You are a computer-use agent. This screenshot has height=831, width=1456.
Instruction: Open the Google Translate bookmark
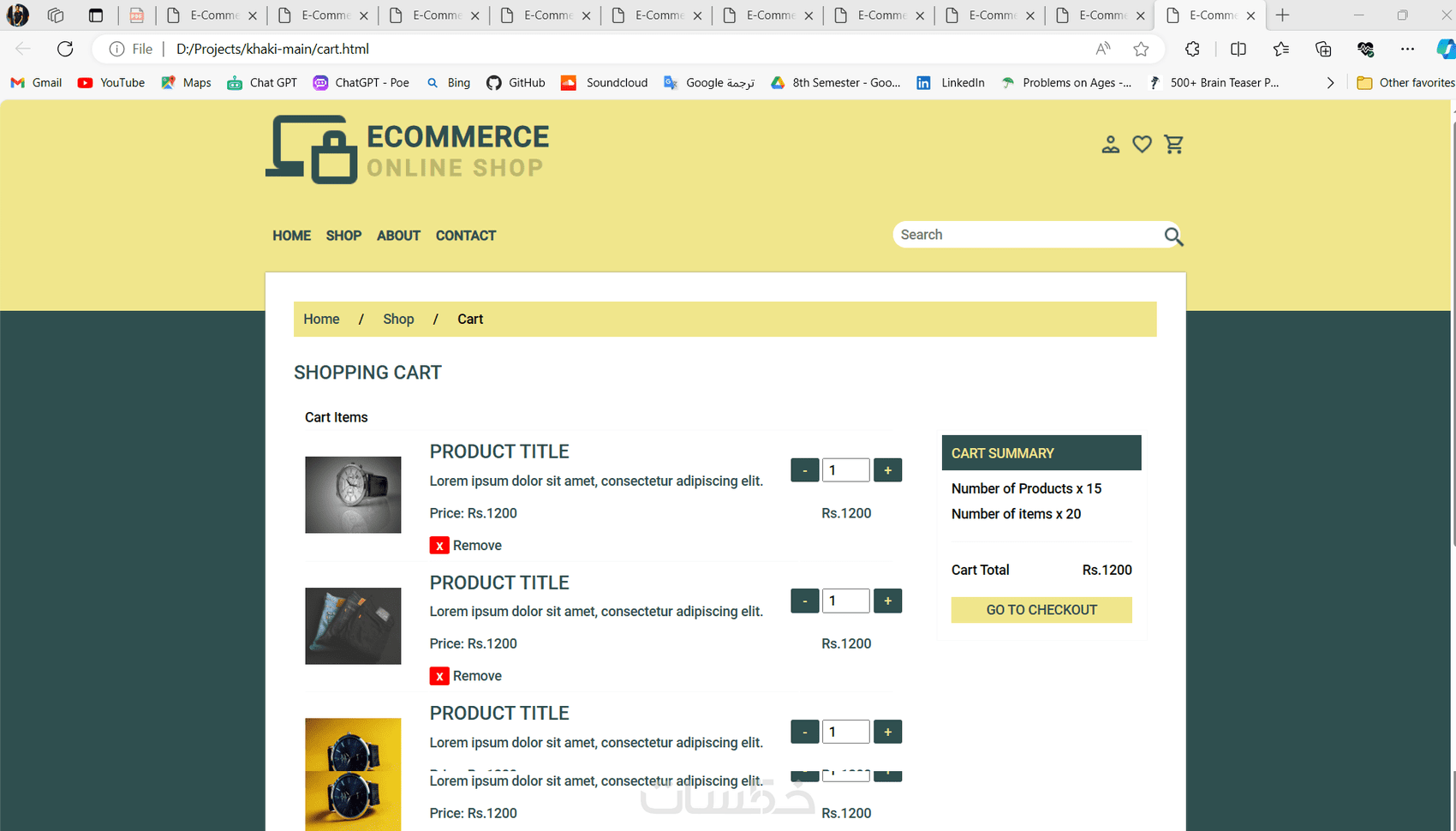709,83
